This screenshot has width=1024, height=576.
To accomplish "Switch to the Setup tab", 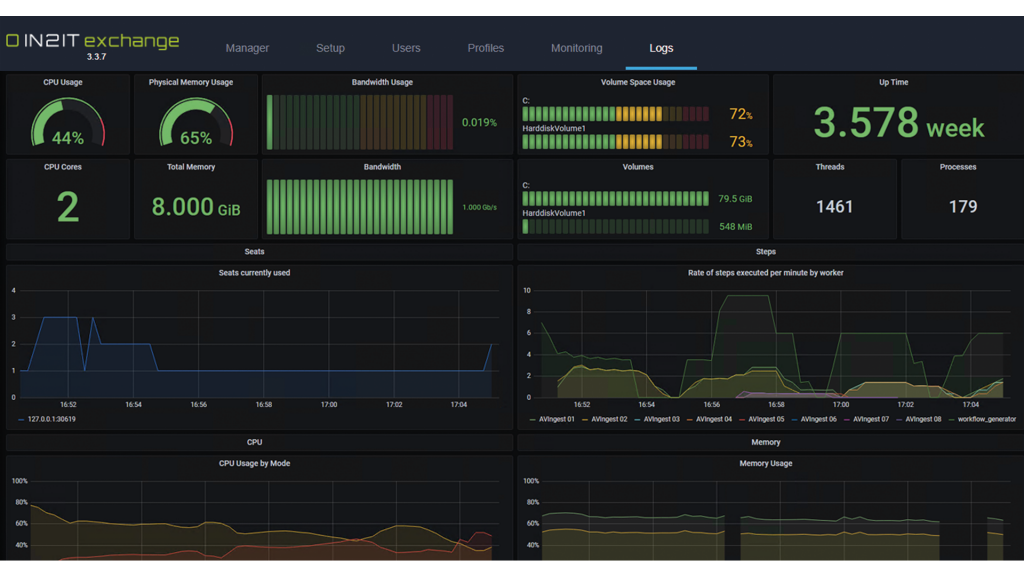I will click(330, 48).
